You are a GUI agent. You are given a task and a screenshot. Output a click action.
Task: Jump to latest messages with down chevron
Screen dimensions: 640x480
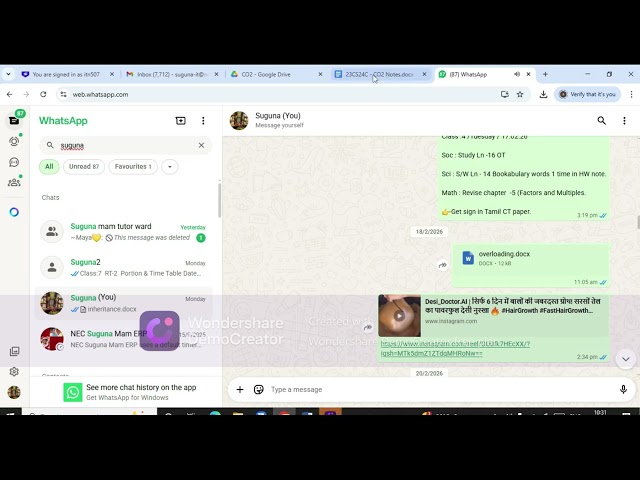[625, 359]
